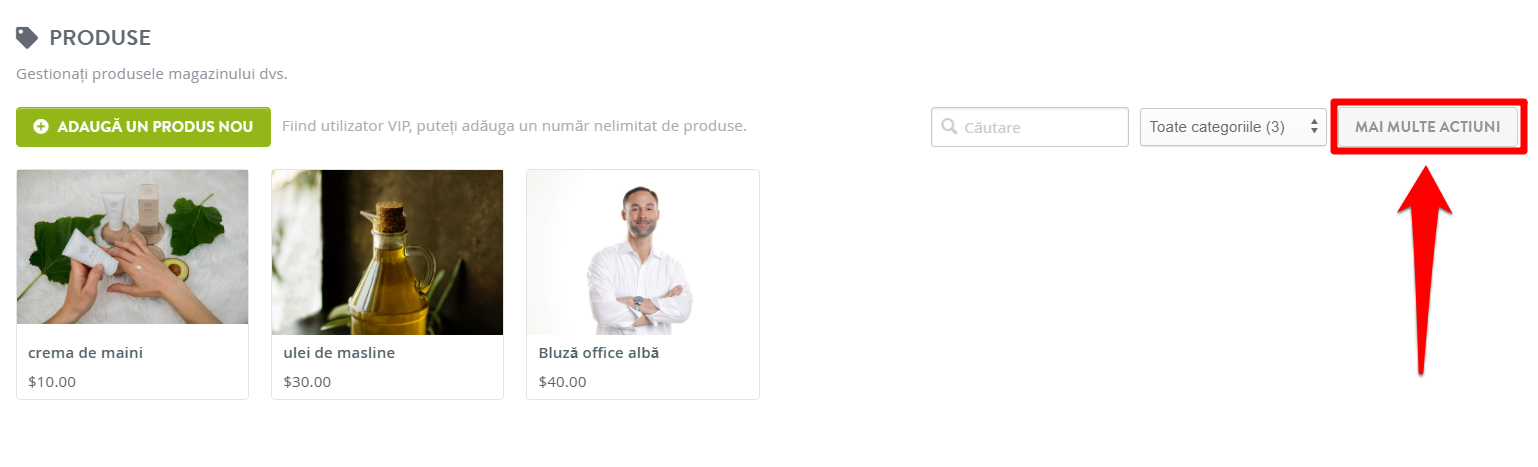Click the tag icon beside PRODUSE heading
Viewport: 1538px width, 467px height.
27,38
